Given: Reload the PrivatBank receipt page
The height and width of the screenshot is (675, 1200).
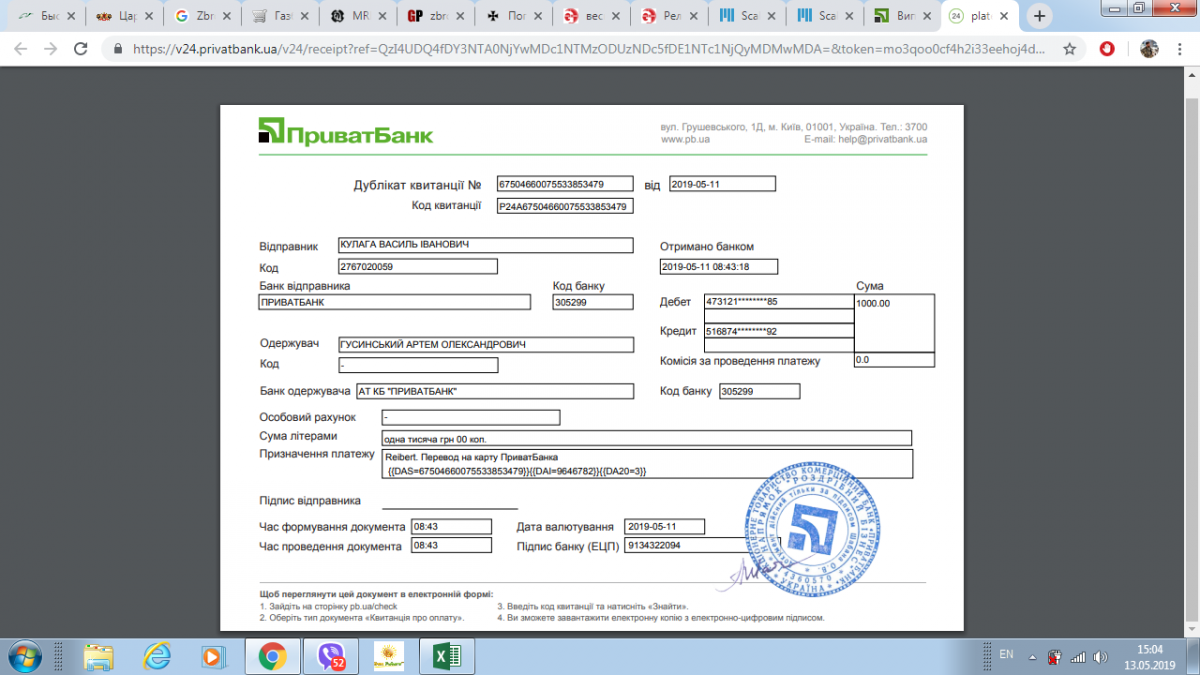Looking at the screenshot, I should [79, 48].
